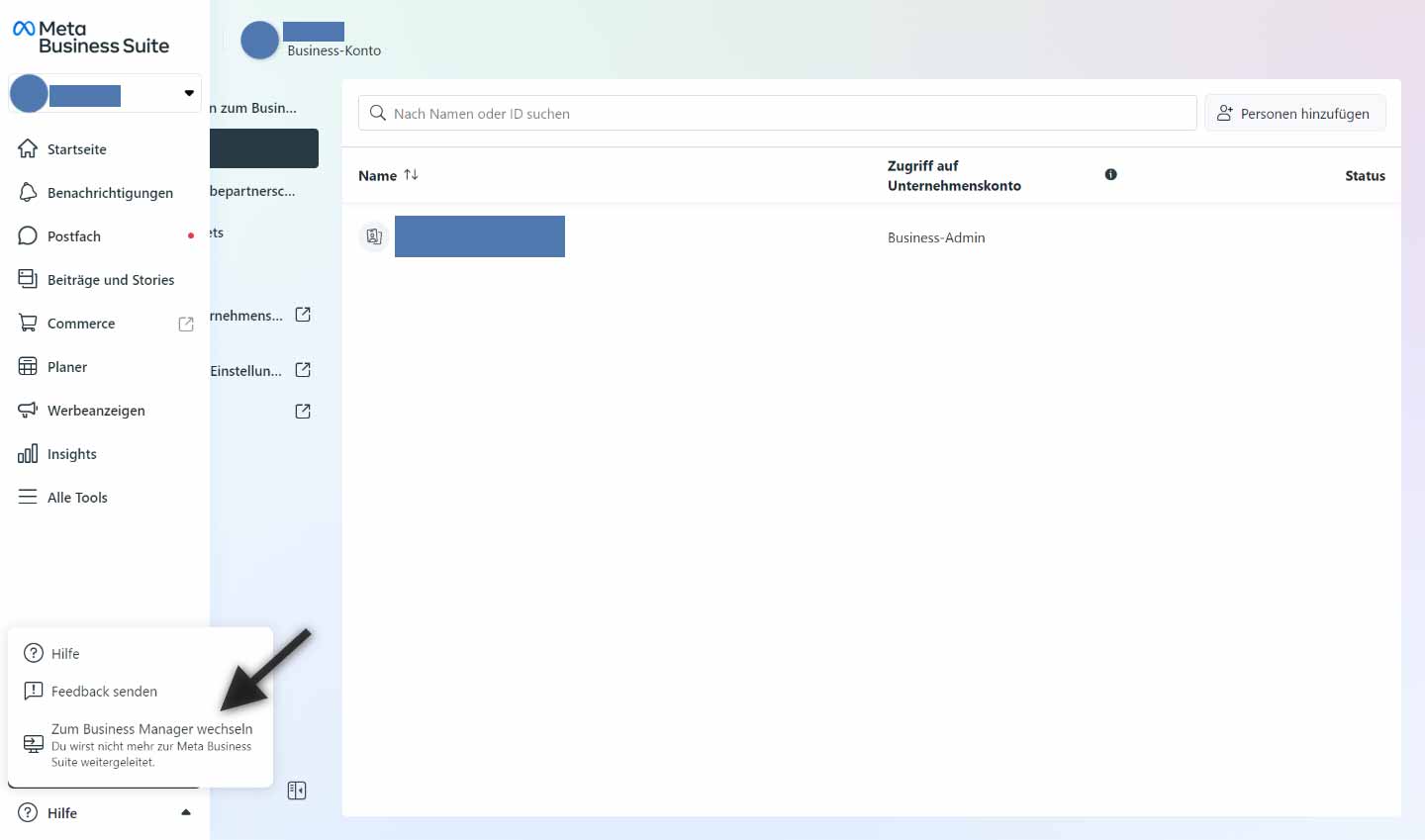Viewport: 1425px width, 840px height.
Task: Open Beiträge und Stories
Action: coord(110,280)
